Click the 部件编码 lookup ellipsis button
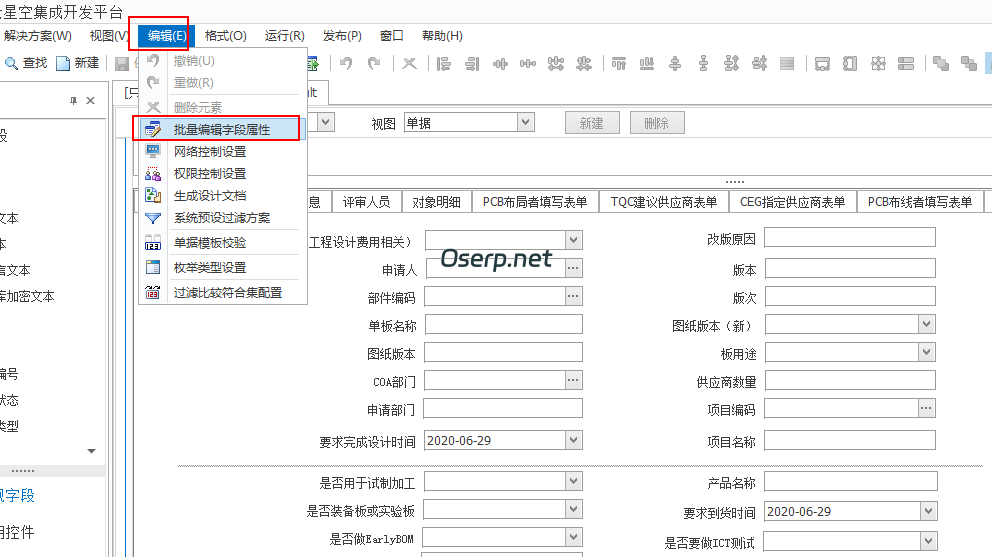Viewport: 992px width, 557px height. [573, 296]
